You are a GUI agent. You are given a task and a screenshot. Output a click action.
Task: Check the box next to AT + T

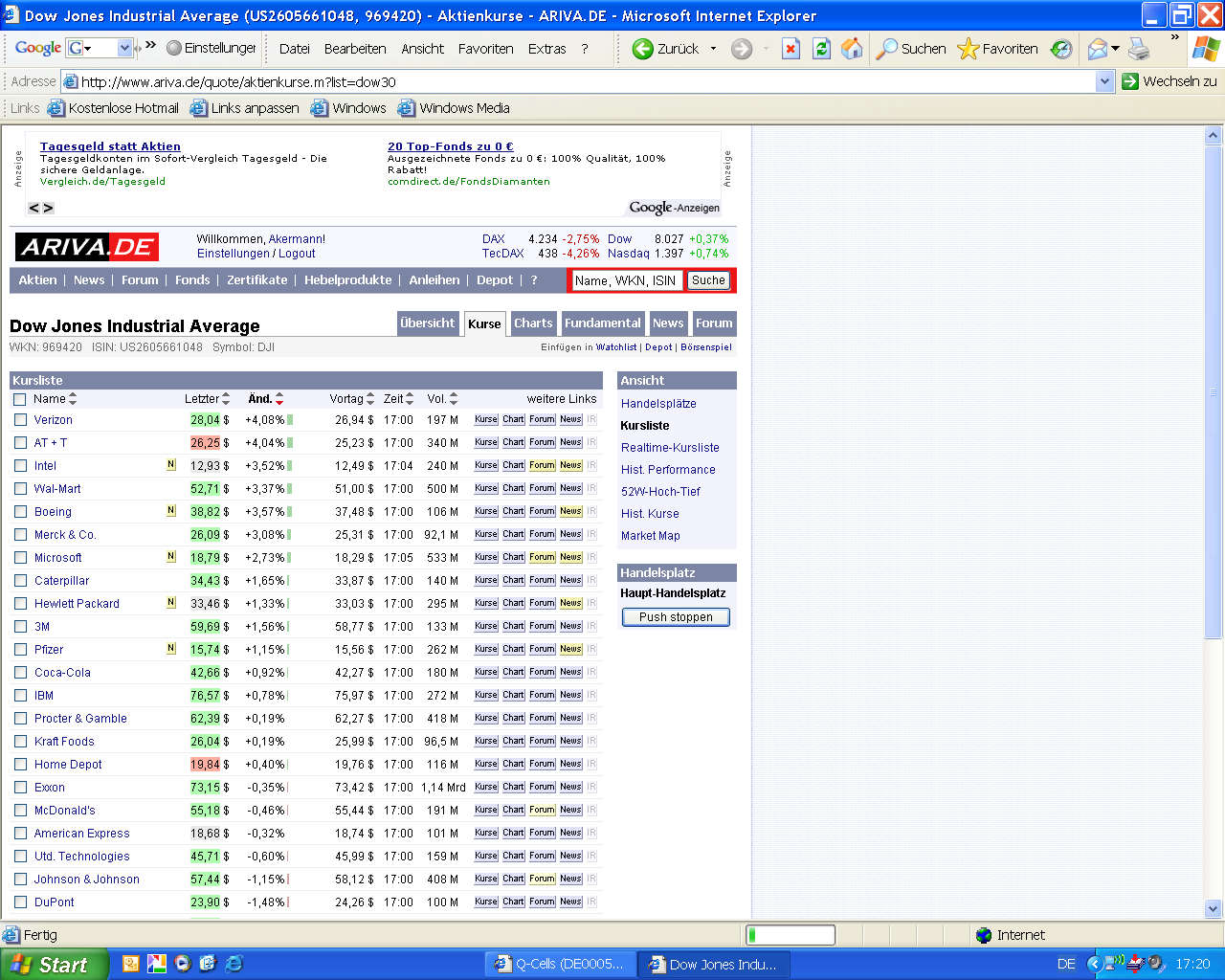point(20,443)
